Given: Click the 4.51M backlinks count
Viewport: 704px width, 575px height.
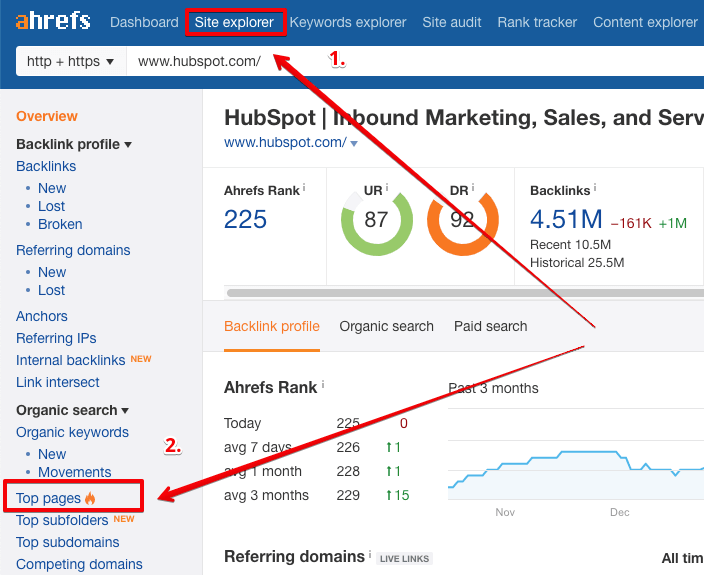Looking at the screenshot, I should pos(566,219).
